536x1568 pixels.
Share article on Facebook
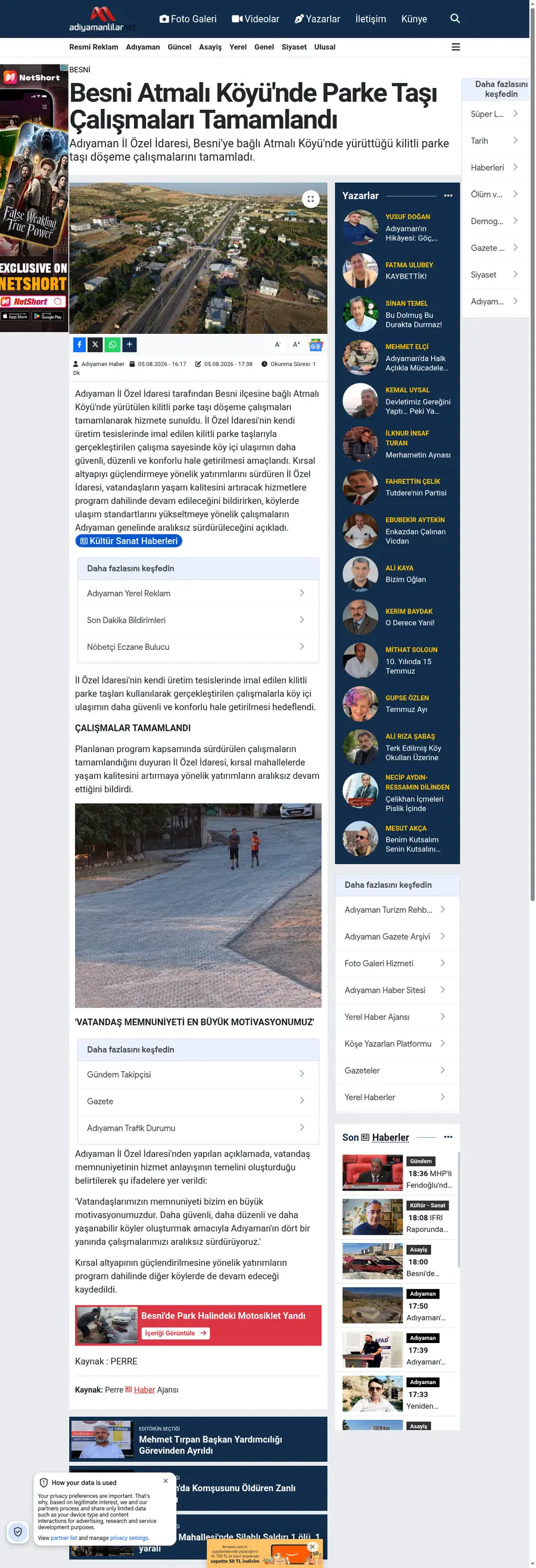(79, 345)
